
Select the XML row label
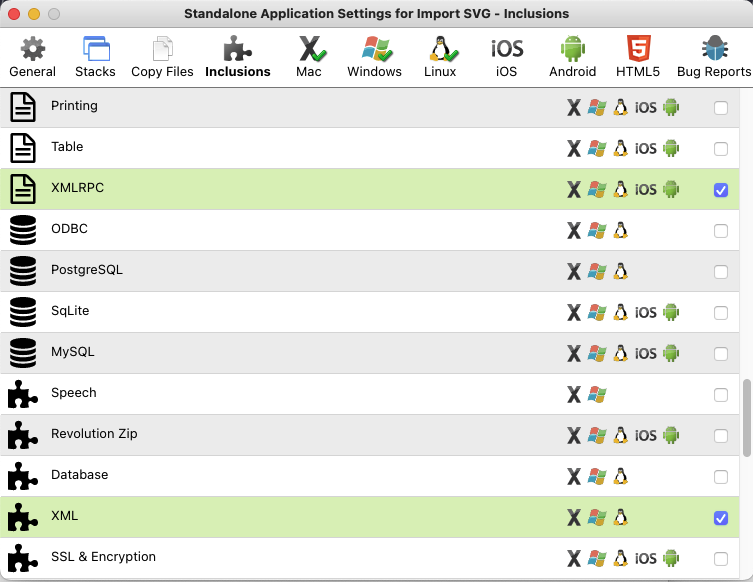pyautogui.click(x=64, y=516)
